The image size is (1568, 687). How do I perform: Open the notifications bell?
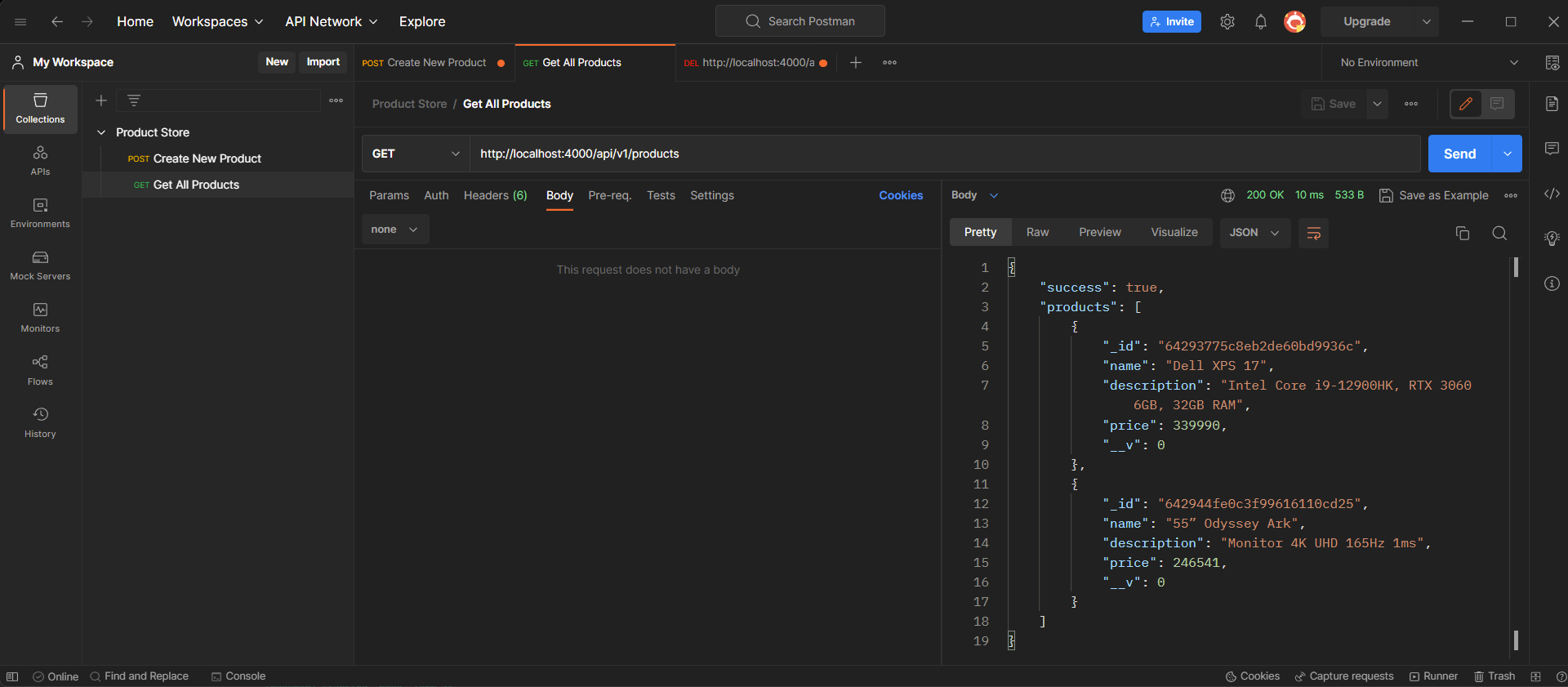[1260, 22]
